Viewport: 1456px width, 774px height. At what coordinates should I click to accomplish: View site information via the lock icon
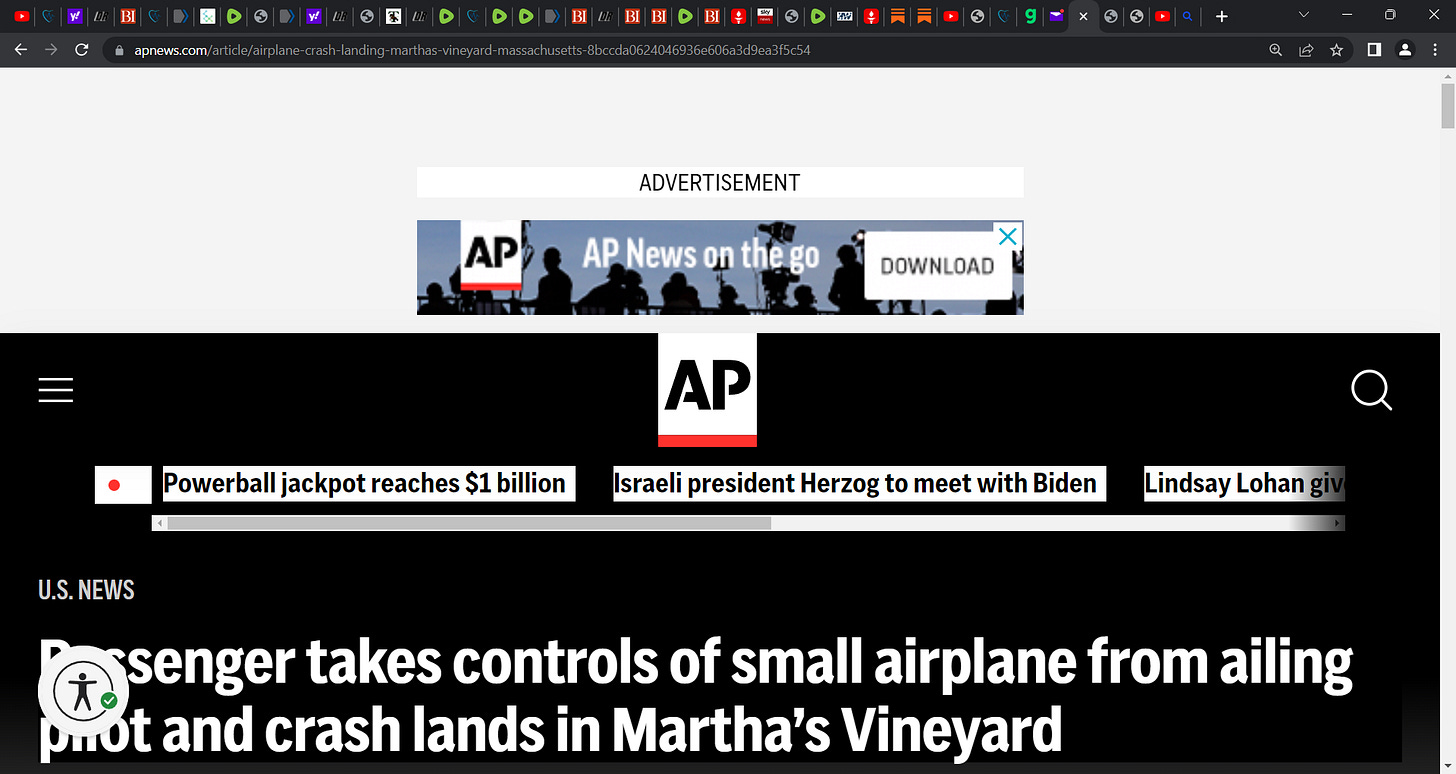(x=119, y=50)
